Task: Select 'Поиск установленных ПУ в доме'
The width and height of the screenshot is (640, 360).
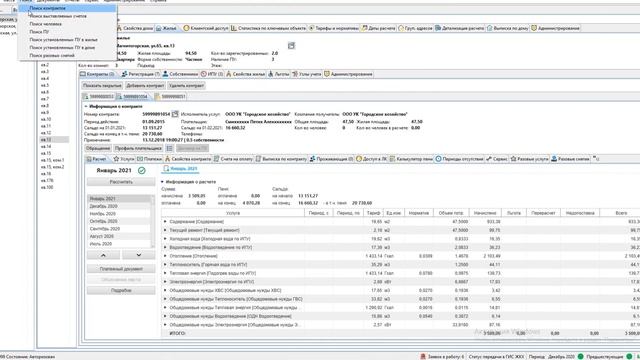Action: [x=67, y=47]
